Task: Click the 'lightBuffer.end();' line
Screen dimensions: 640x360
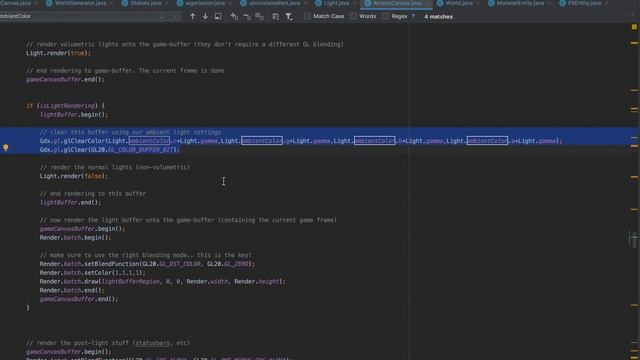Action: click(x=70, y=202)
